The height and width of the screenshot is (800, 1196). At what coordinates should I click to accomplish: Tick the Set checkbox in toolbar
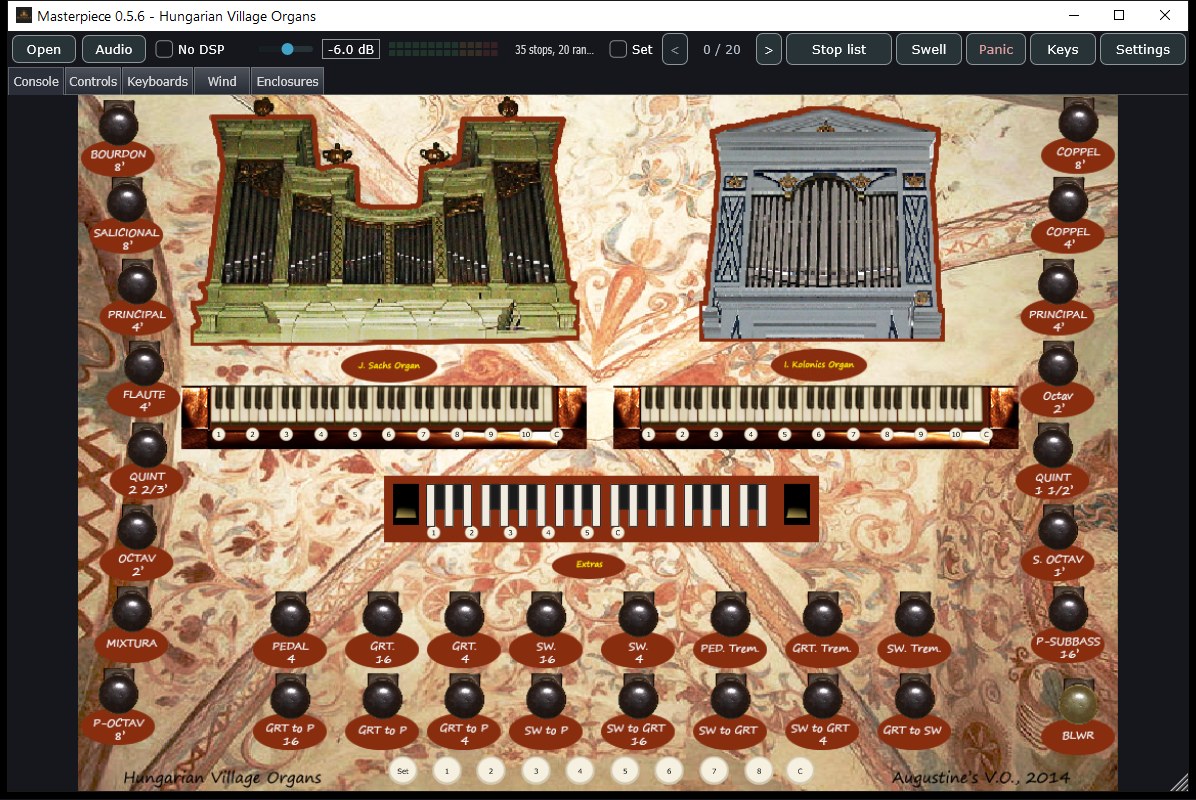tap(619, 49)
